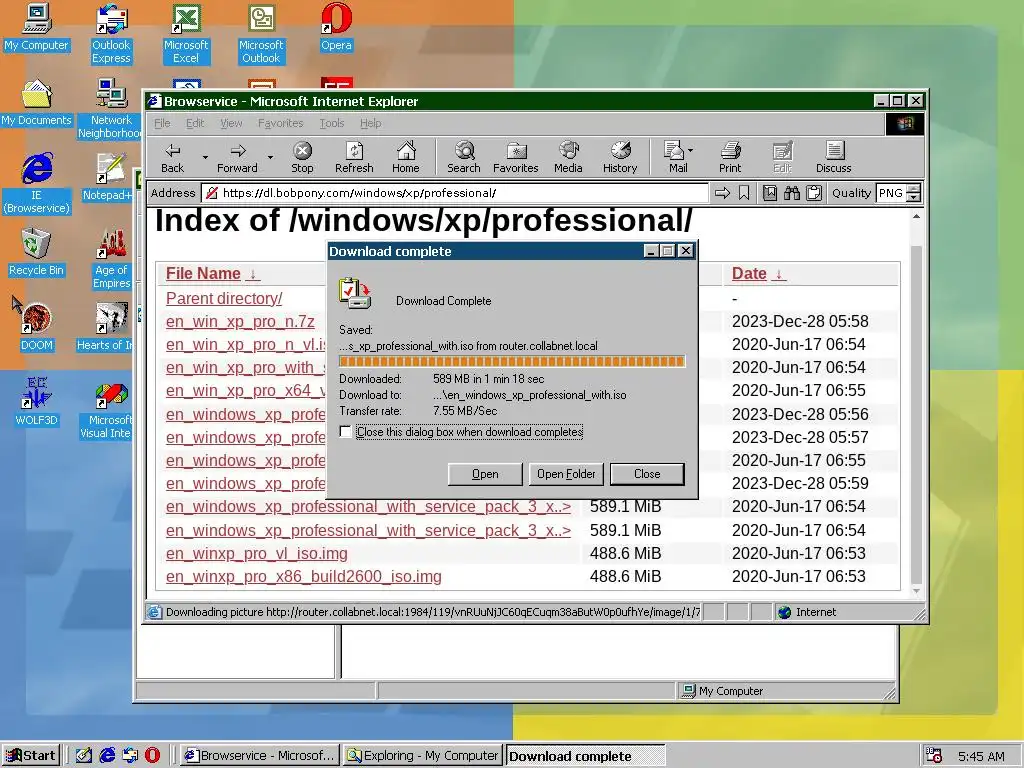The height and width of the screenshot is (768, 1024).
Task: Open the Help menu
Action: click(370, 123)
